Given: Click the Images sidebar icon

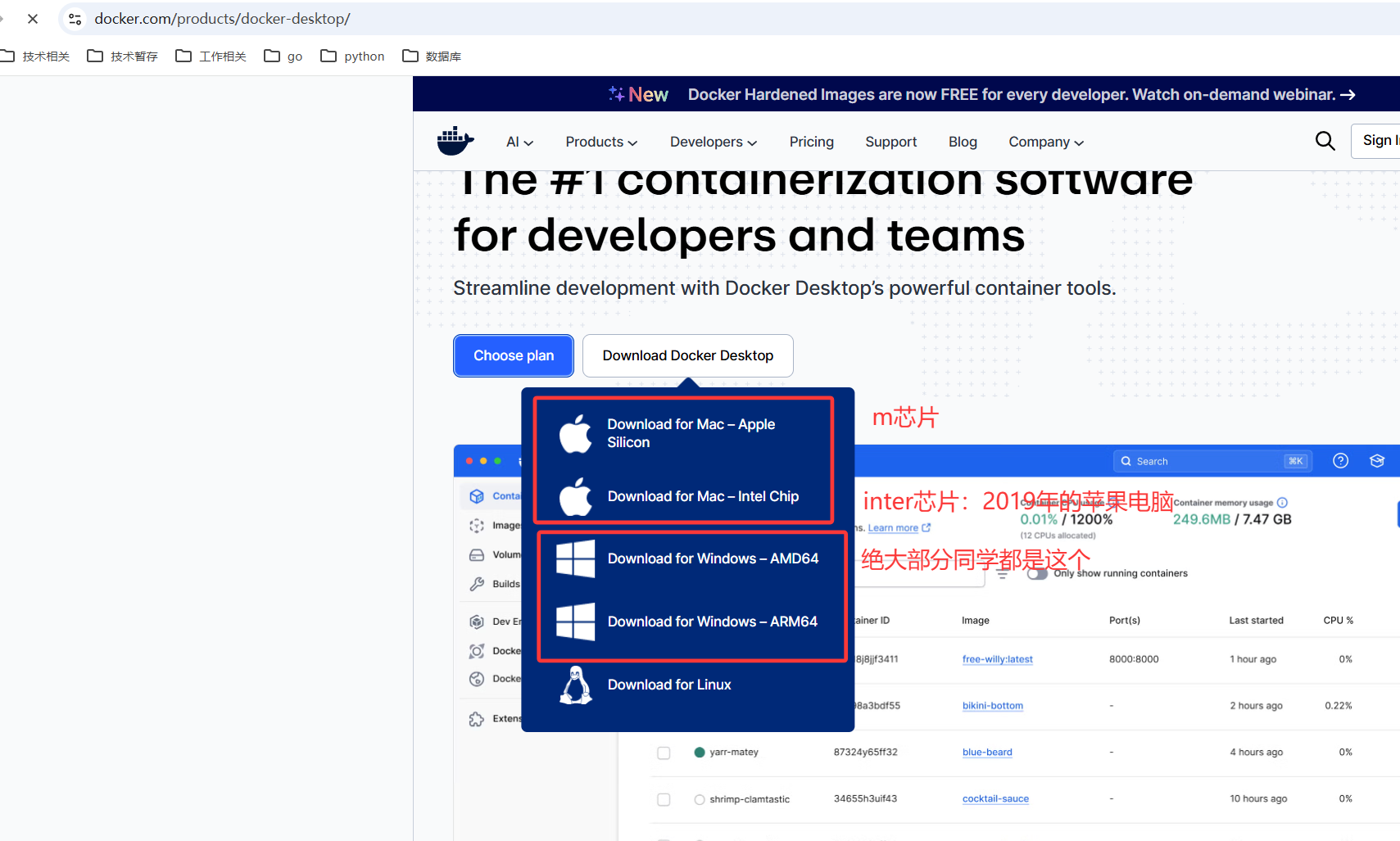Looking at the screenshot, I should (477, 526).
